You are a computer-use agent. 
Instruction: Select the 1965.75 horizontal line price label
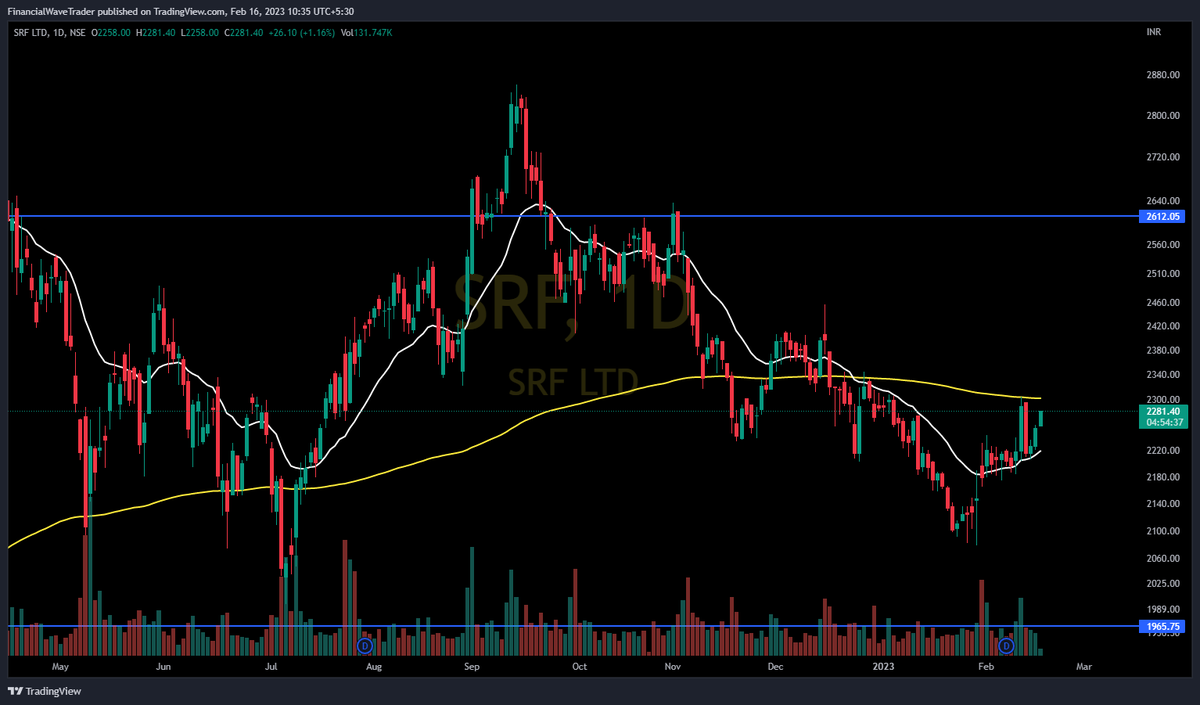(1164, 626)
